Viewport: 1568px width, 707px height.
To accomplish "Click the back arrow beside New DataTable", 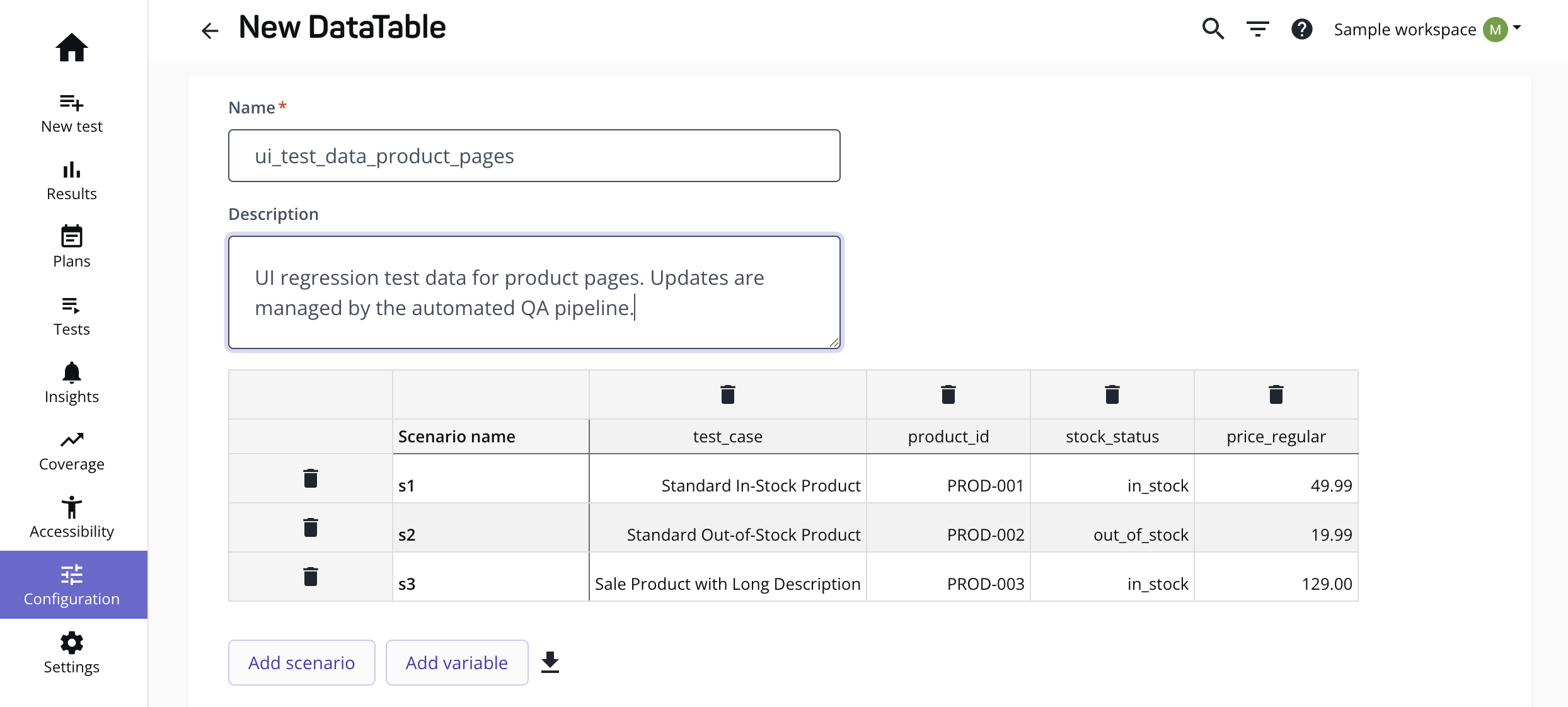I will pyautogui.click(x=209, y=30).
